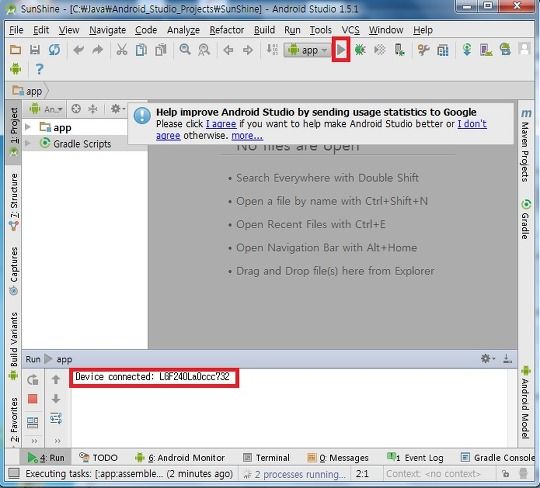Click the 2 processes running status indicator

(x=295, y=474)
